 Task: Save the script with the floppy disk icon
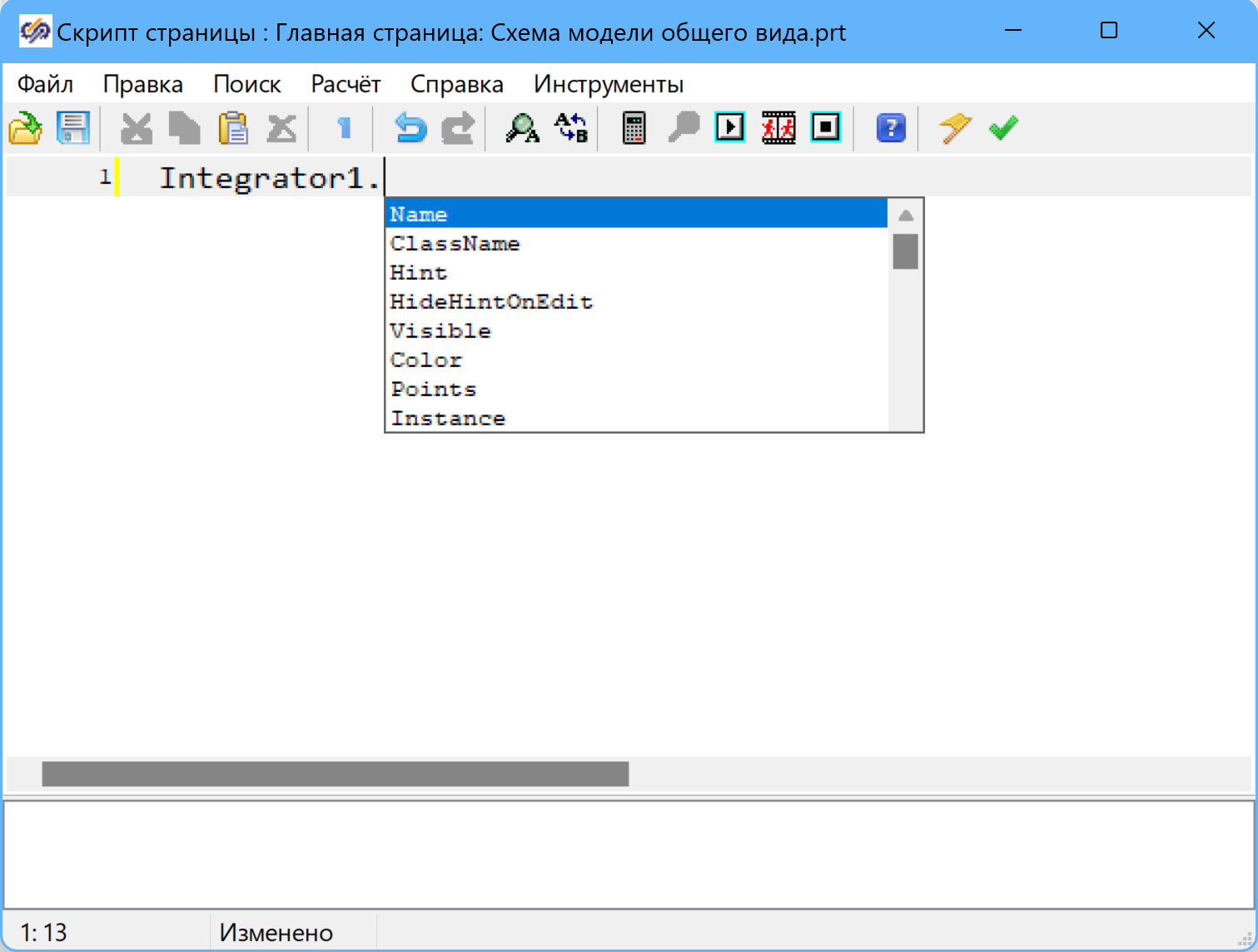[72, 128]
